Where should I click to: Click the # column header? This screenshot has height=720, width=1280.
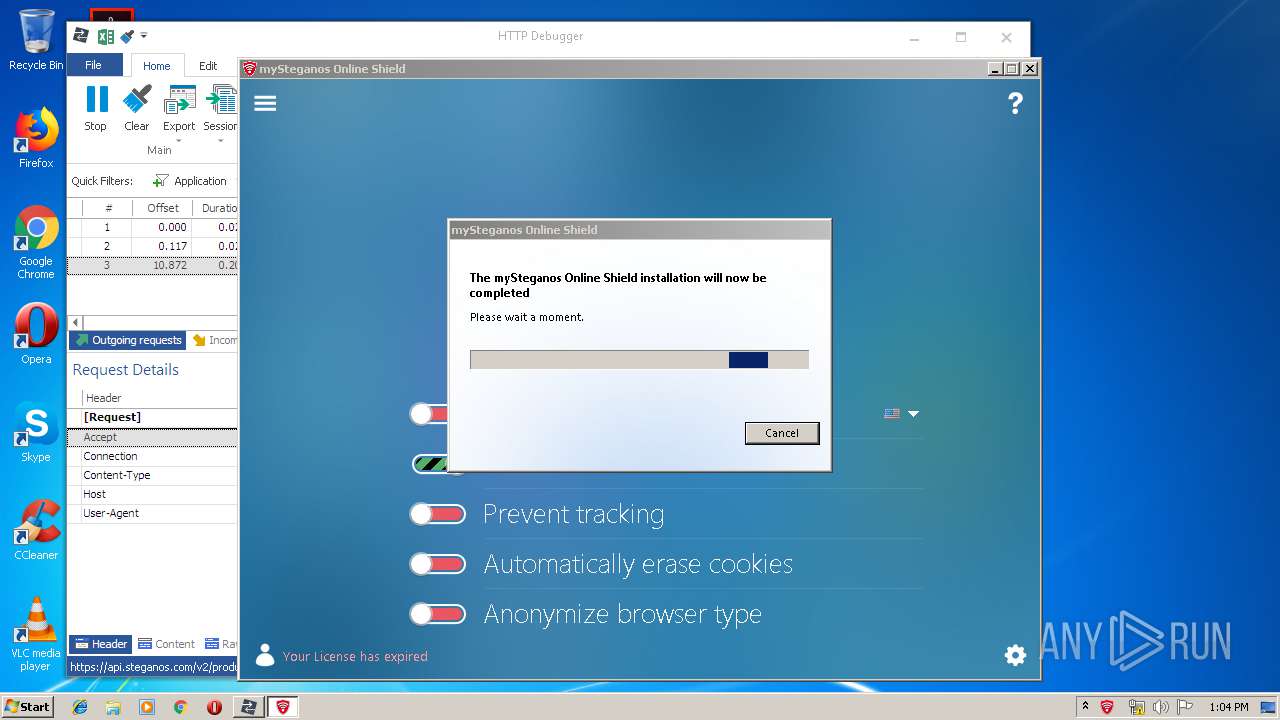[108, 208]
